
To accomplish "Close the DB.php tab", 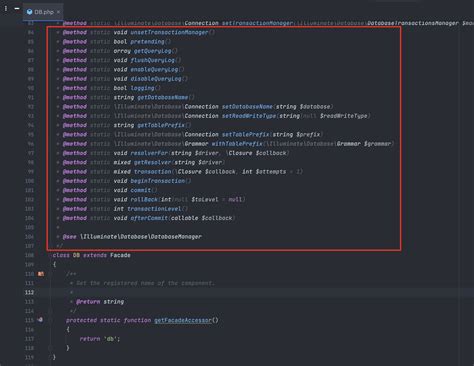I will [x=59, y=12].
